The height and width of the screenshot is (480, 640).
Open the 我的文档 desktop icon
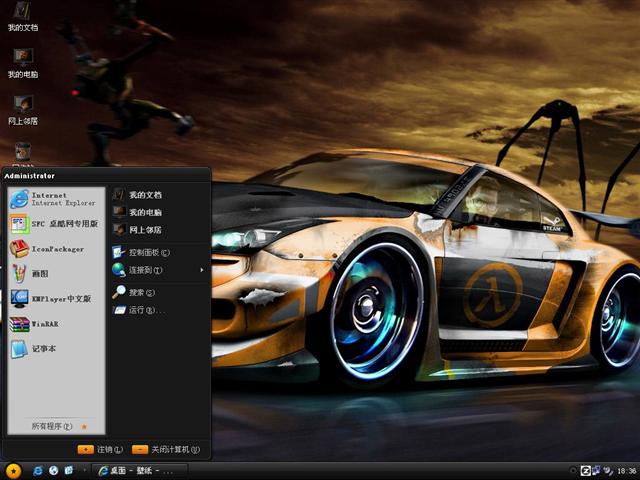[x=22, y=14]
